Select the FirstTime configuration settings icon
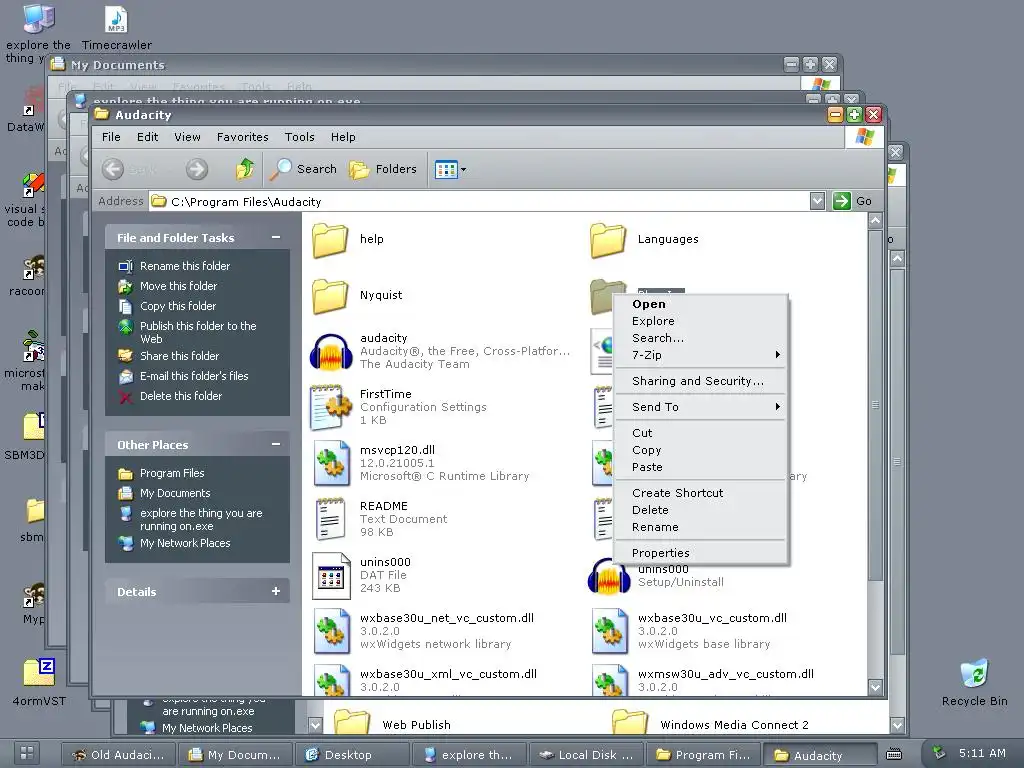This screenshot has width=1024, height=768. [330, 408]
